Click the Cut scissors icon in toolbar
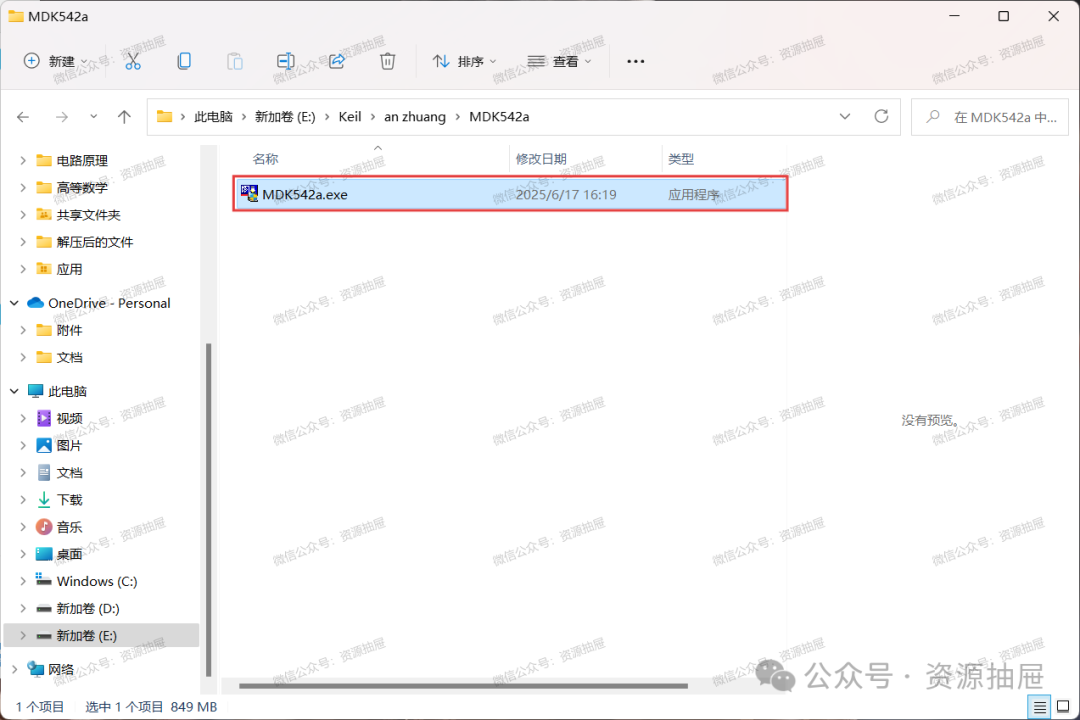The width and height of the screenshot is (1080, 720). click(x=133, y=61)
